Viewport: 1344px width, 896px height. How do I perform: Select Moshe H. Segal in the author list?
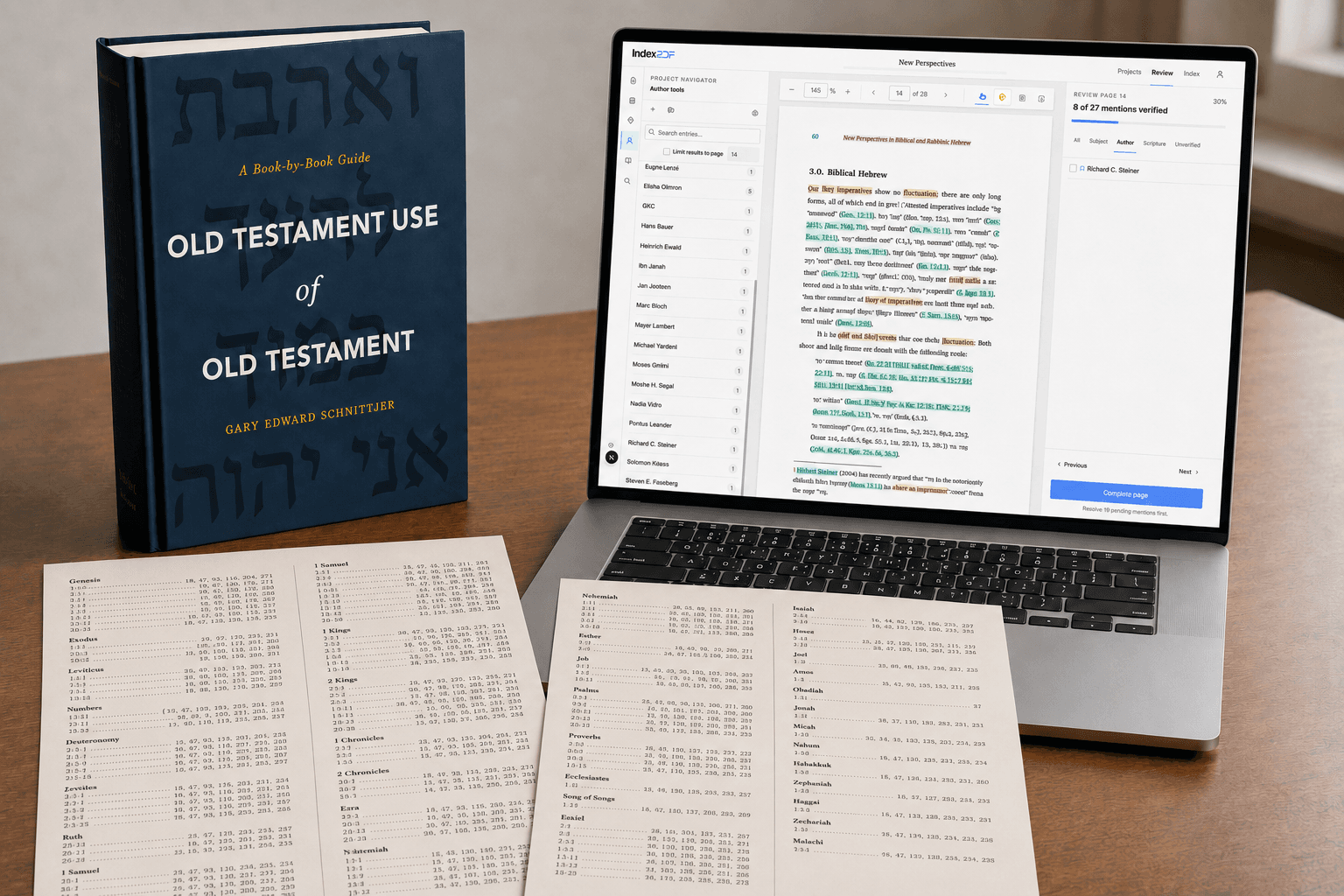[686, 388]
